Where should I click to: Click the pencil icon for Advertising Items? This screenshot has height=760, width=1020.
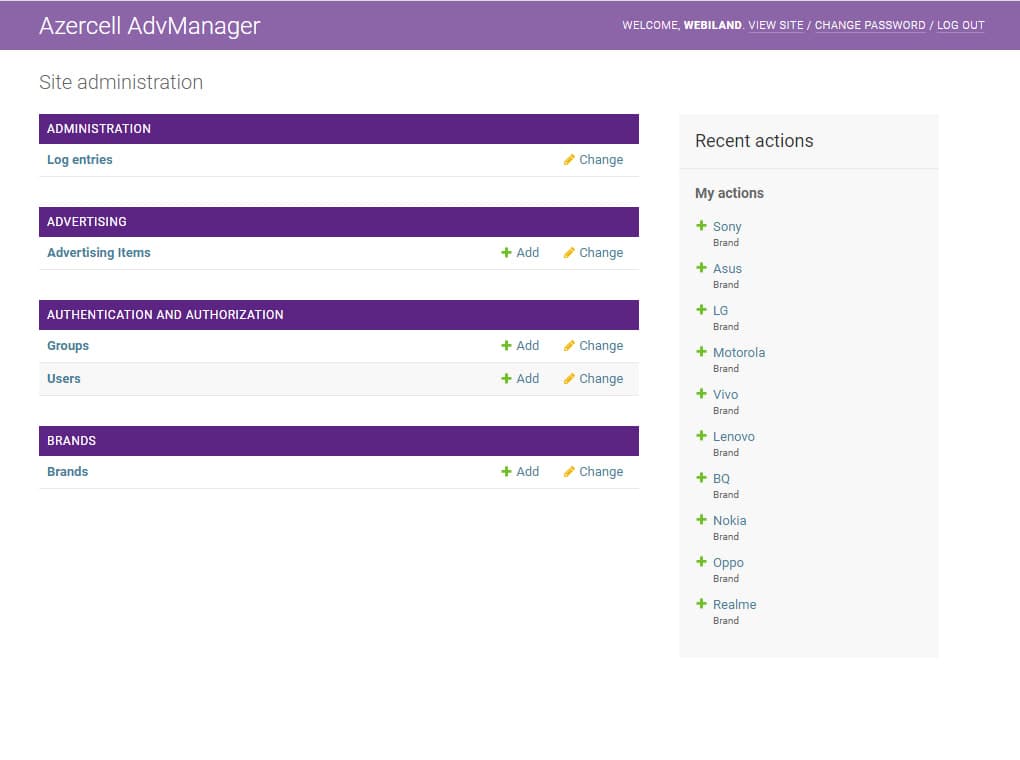[x=569, y=252]
